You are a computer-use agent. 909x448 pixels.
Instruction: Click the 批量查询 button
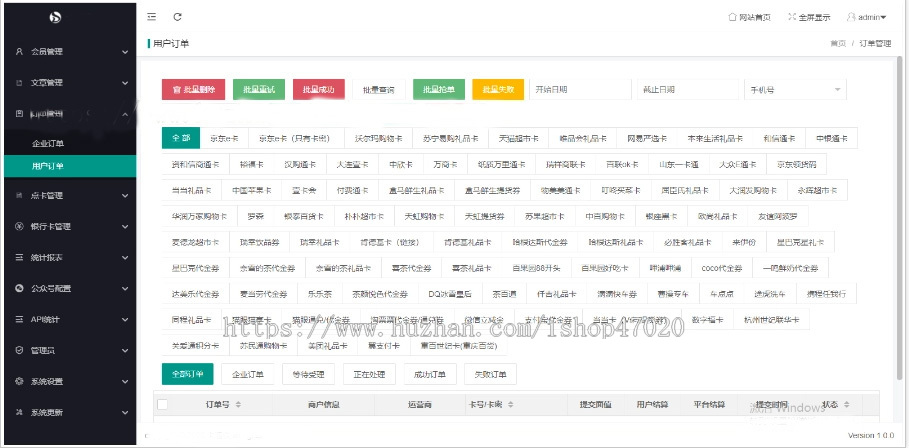tap(379, 90)
